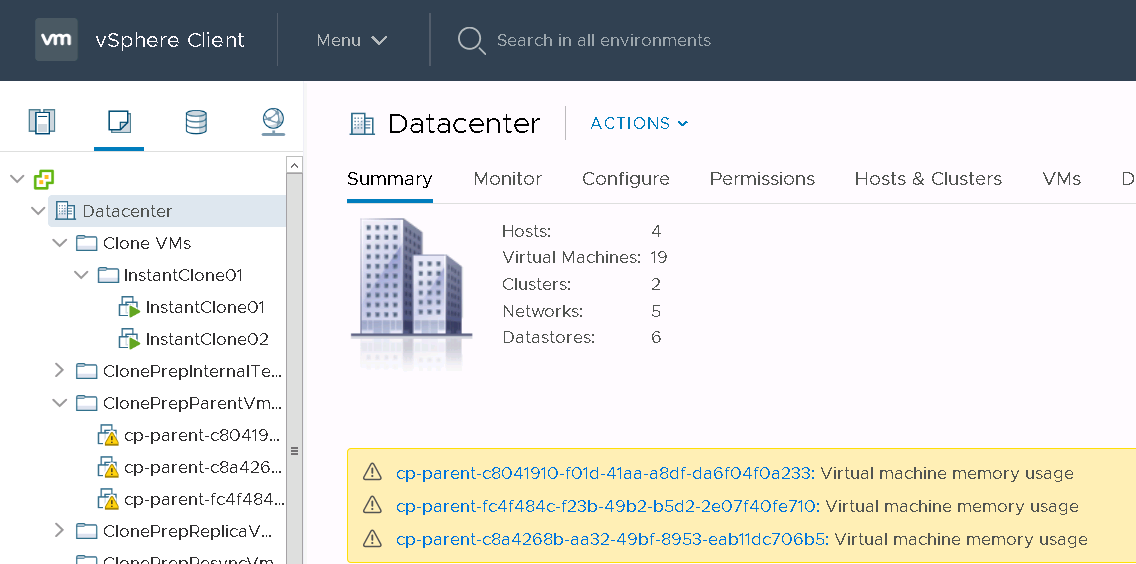Screen dimensions: 1136x564
Task: Click warning triangle for cp-parent-fc4f484c alert
Action: [x=372, y=506]
